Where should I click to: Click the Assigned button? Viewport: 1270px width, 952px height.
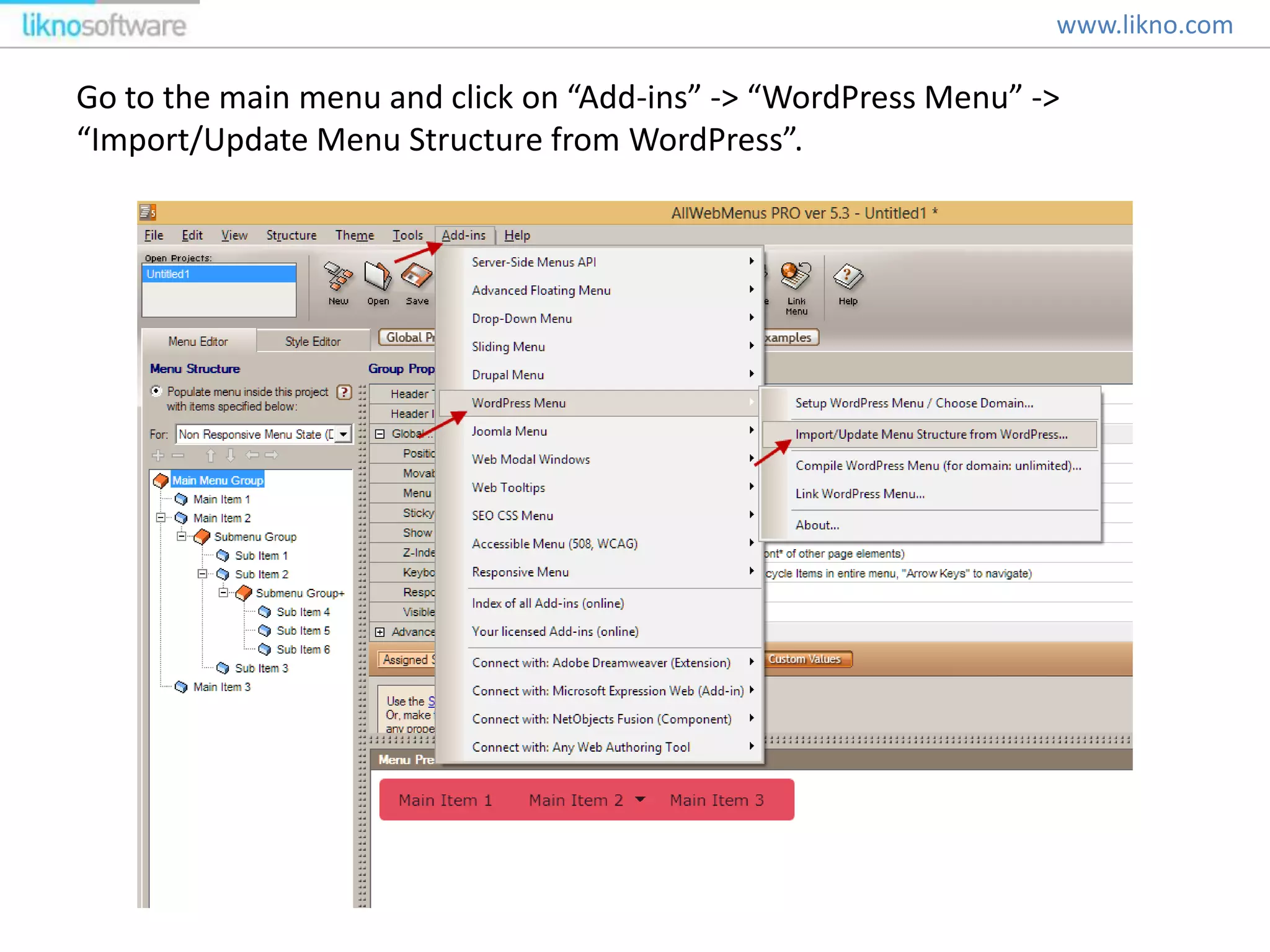click(407, 659)
